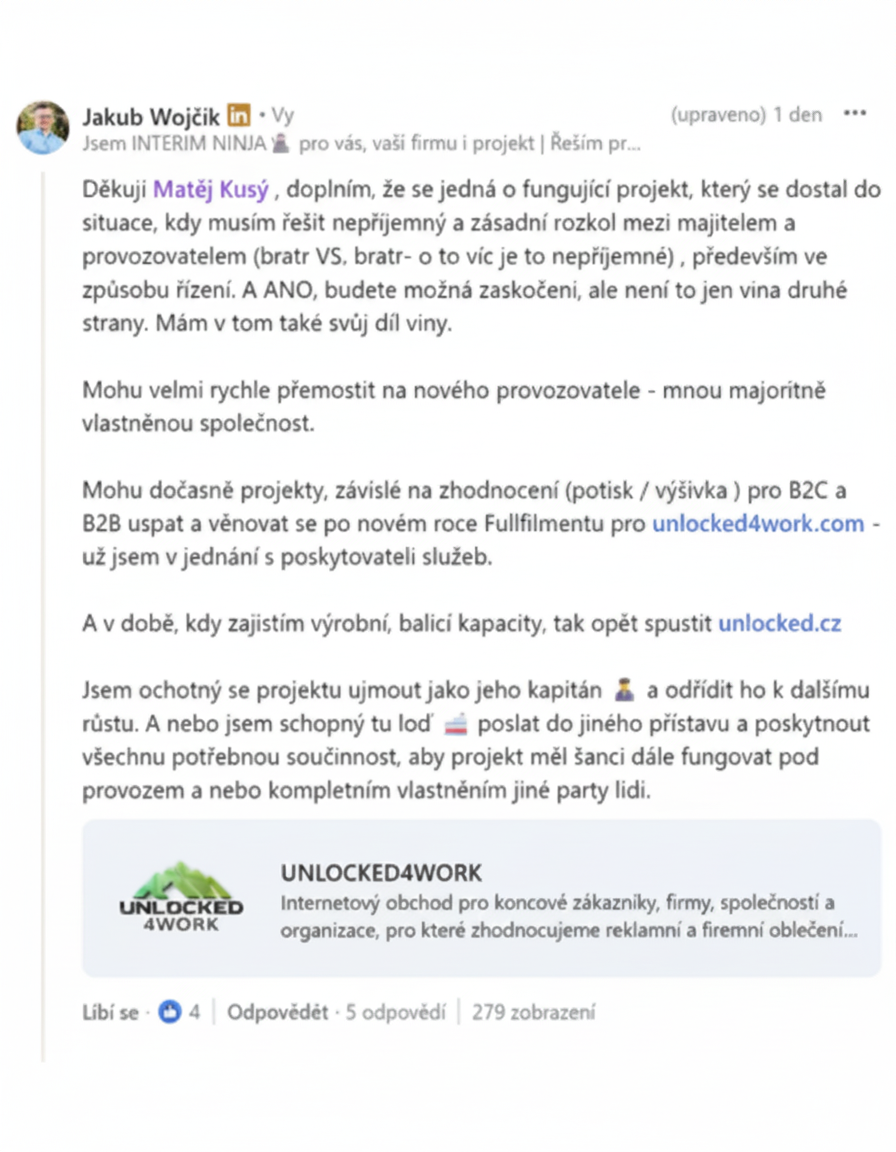Open the three-dots comment options menu

coord(854,114)
